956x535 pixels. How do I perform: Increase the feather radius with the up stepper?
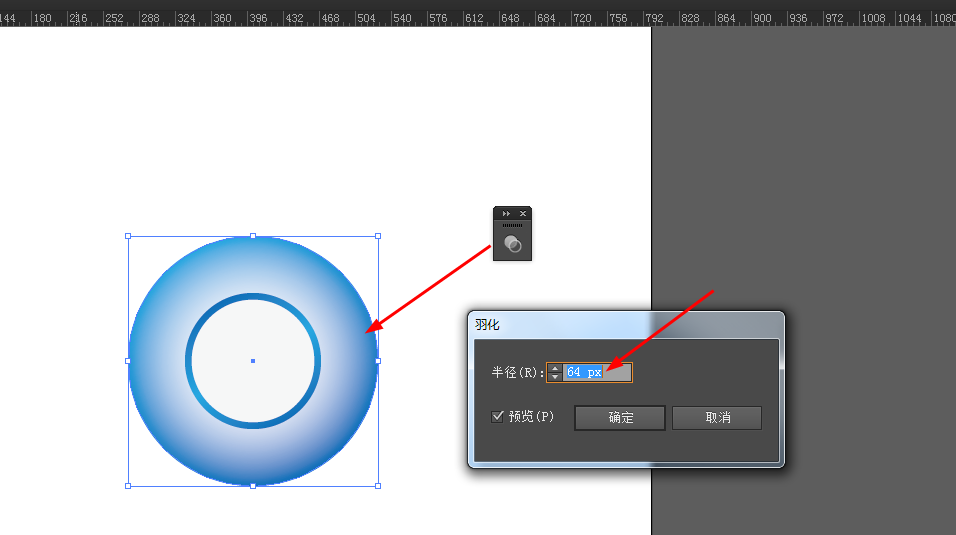click(555, 368)
